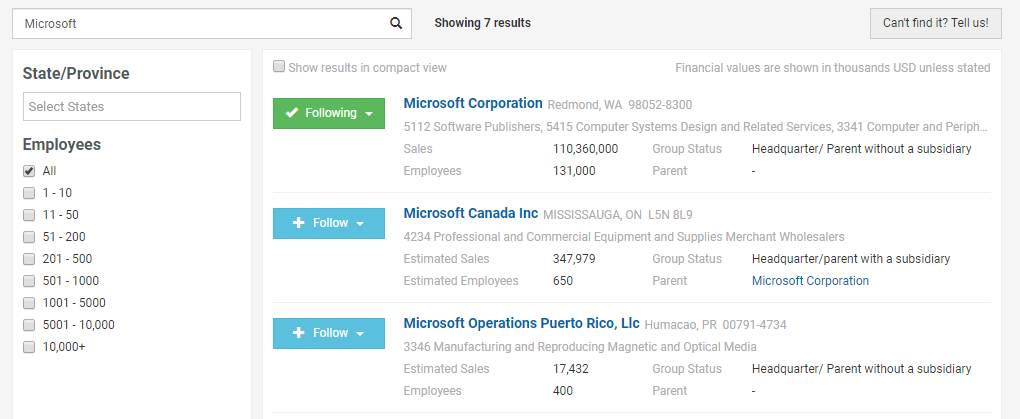
Task: Click 3346 Manufacturing and Reproducing Magnetic line
Action: click(580, 346)
